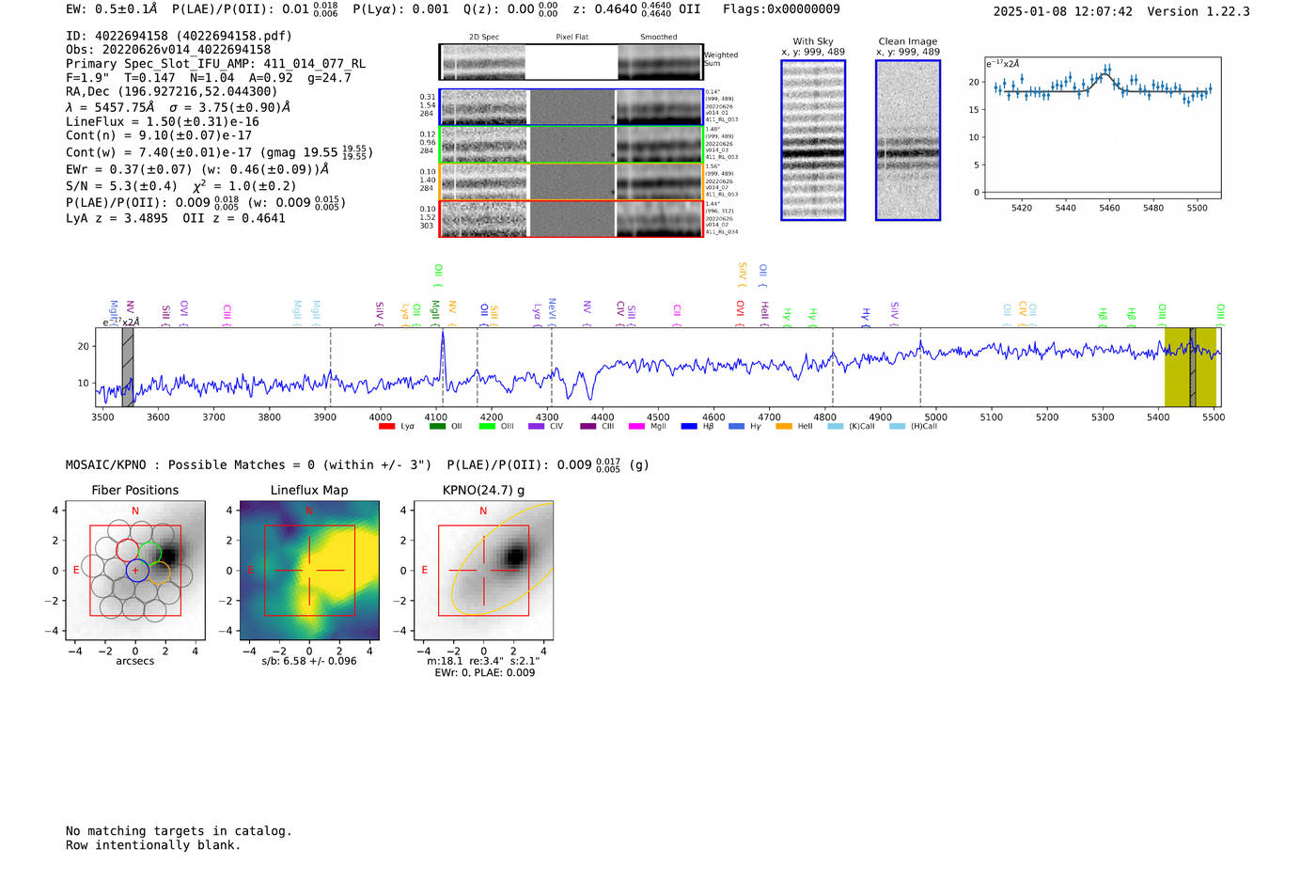Select the bright green OIII legend swatch
1316x896 pixels.
pos(487,427)
